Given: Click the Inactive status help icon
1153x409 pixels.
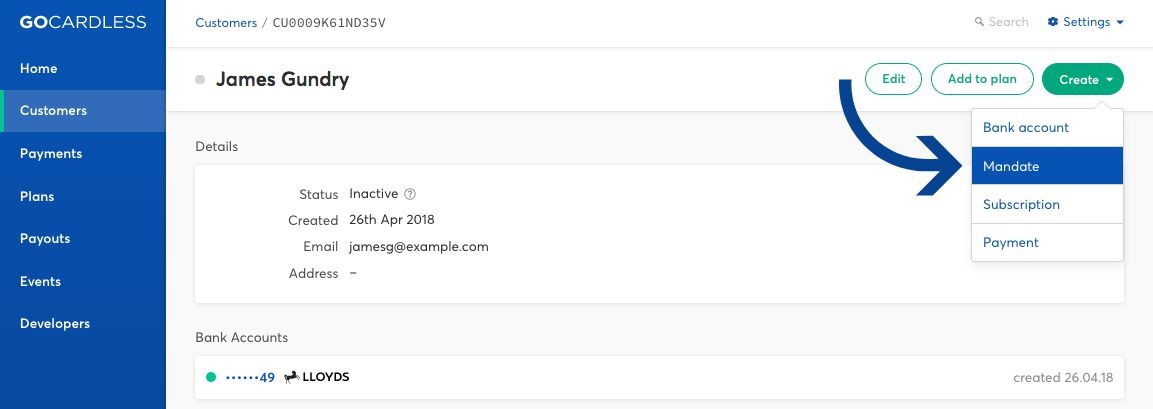Looking at the screenshot, I should click(x=410, y=194).
